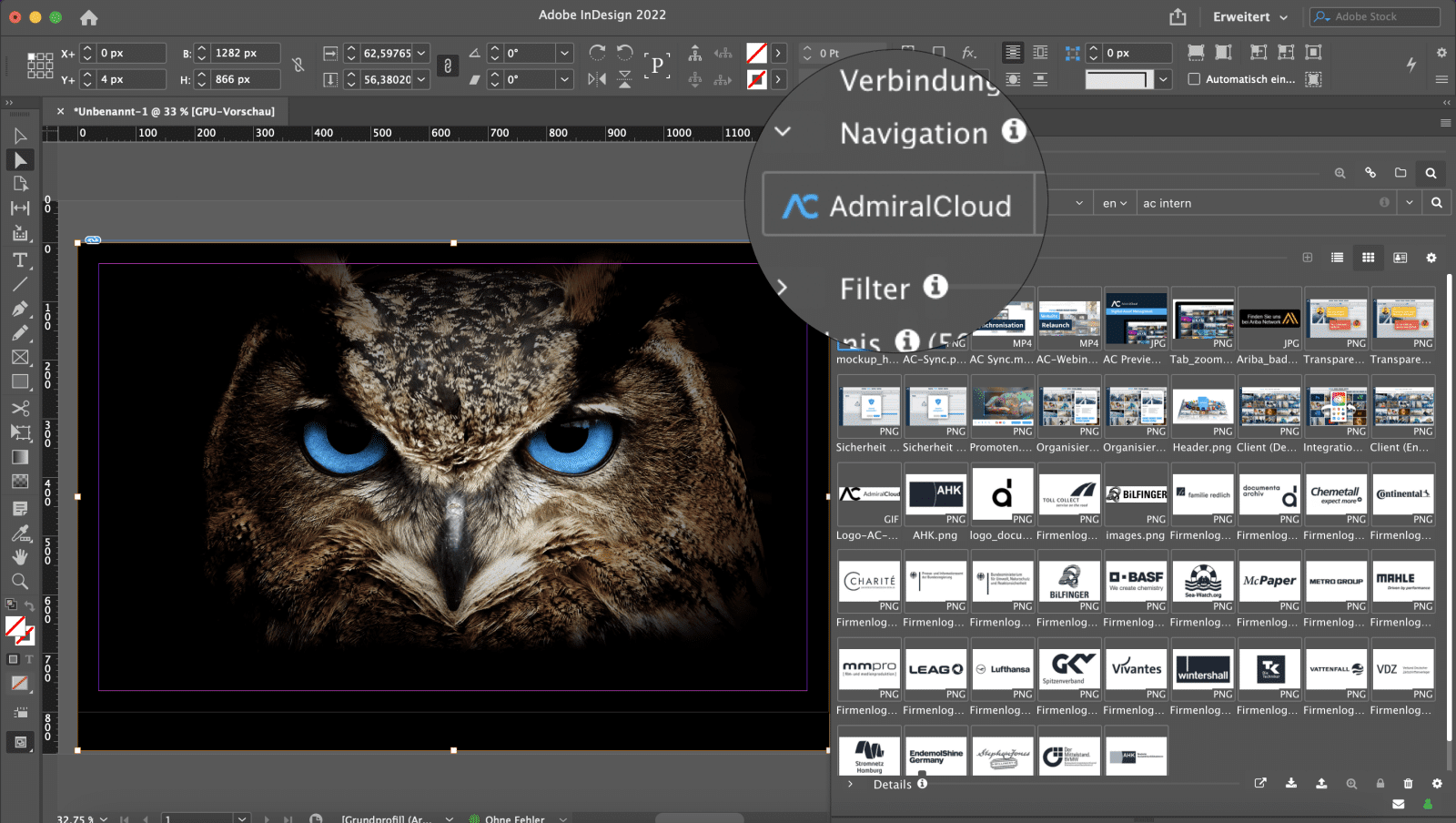Image resolution: width=1456 pixels, height=823 pixels.
Task: Select the Lufthansa logo thumbnail
Action: [1002, 670]
